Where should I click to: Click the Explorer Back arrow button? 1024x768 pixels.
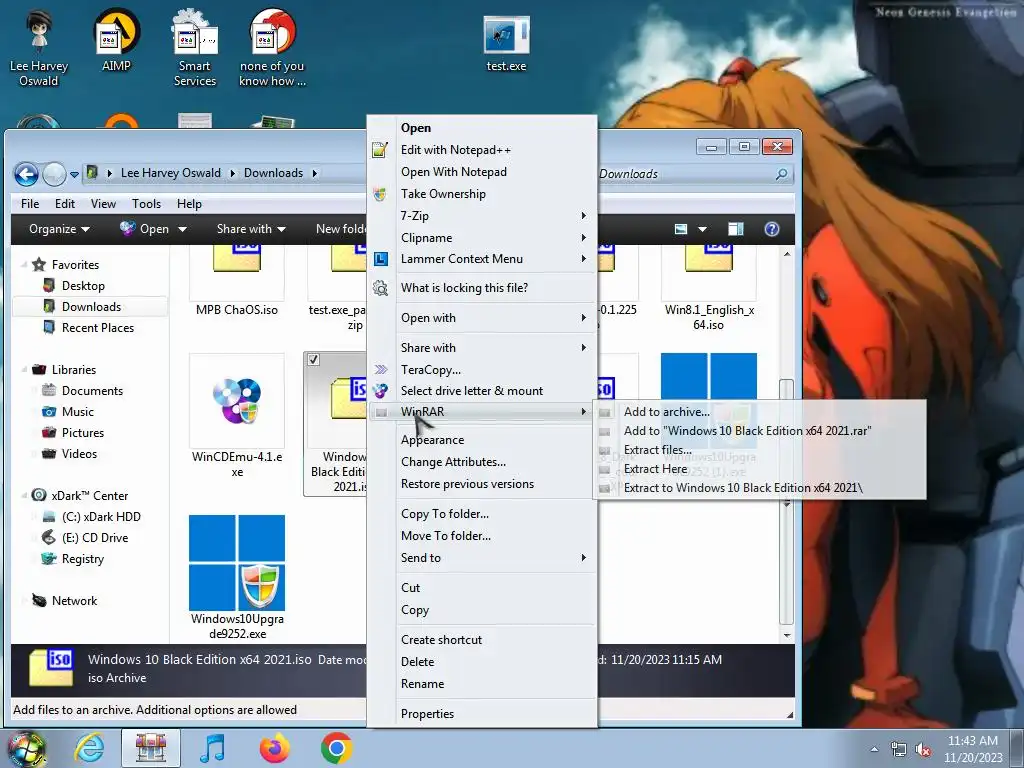pos(26,174)
